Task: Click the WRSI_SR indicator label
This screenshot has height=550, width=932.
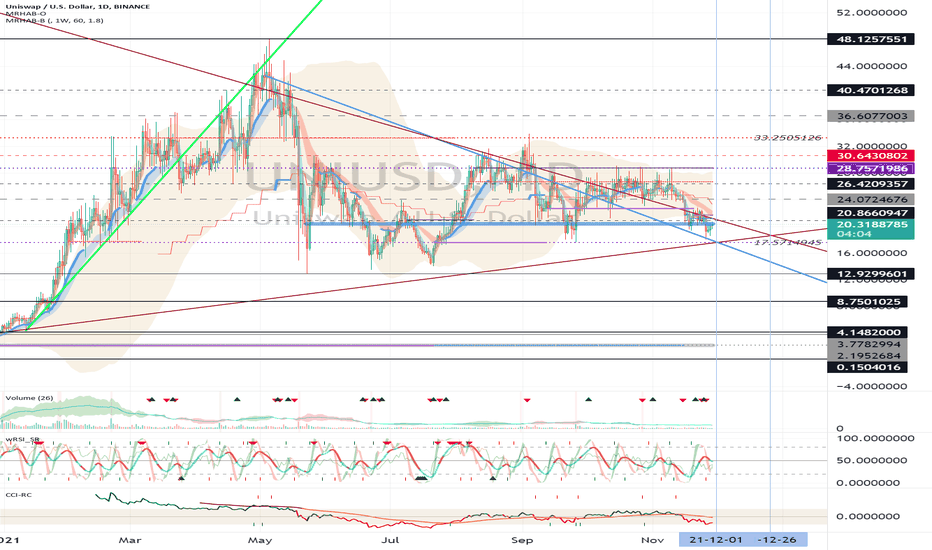Action: [23, 439]
